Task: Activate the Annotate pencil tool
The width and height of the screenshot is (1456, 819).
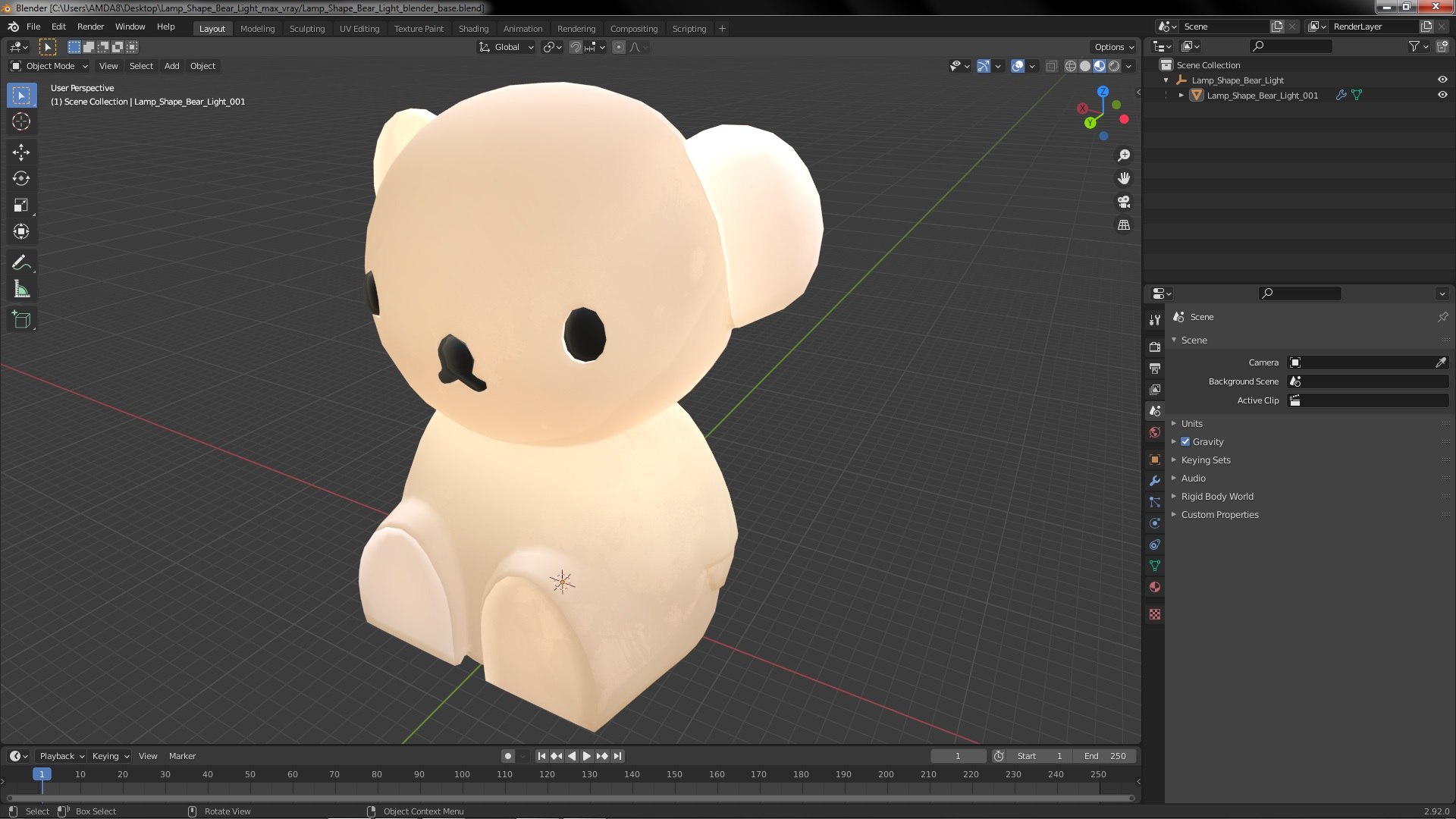Action: [x=21, y=263]
